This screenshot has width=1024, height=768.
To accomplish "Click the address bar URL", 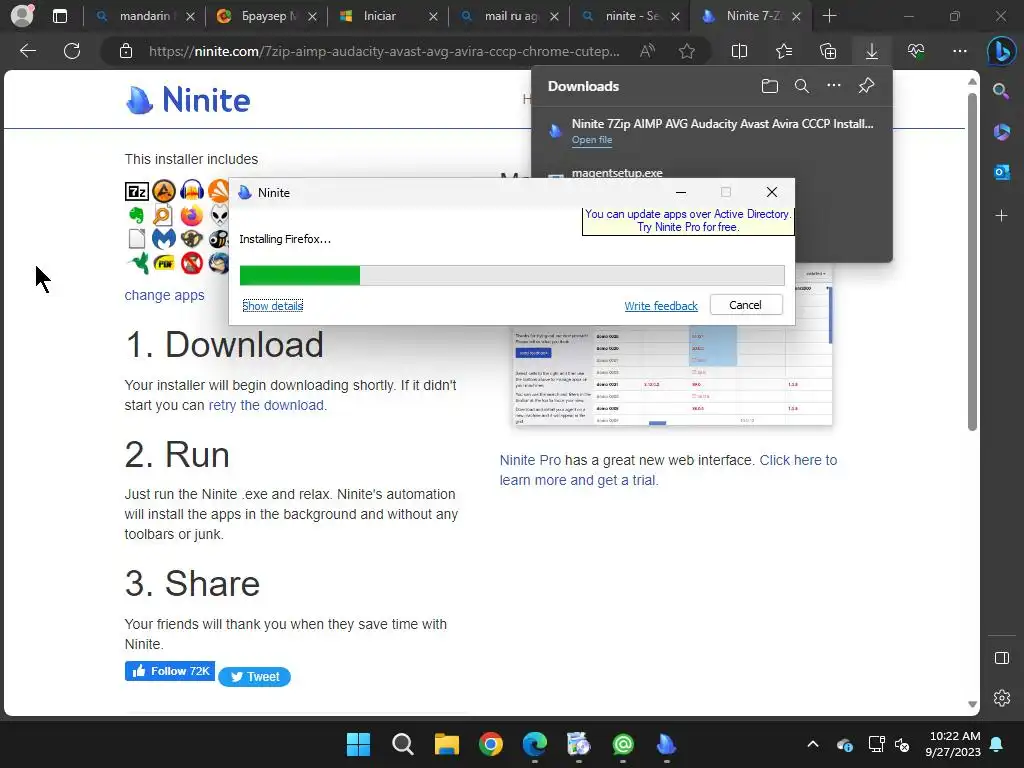I will [384, 51].
